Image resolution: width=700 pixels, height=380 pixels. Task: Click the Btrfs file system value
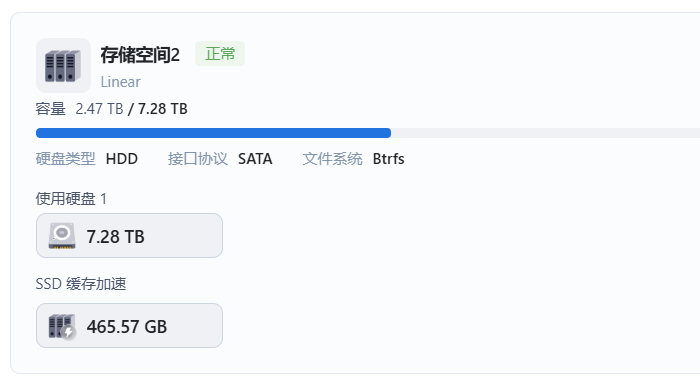coord(388,159)
